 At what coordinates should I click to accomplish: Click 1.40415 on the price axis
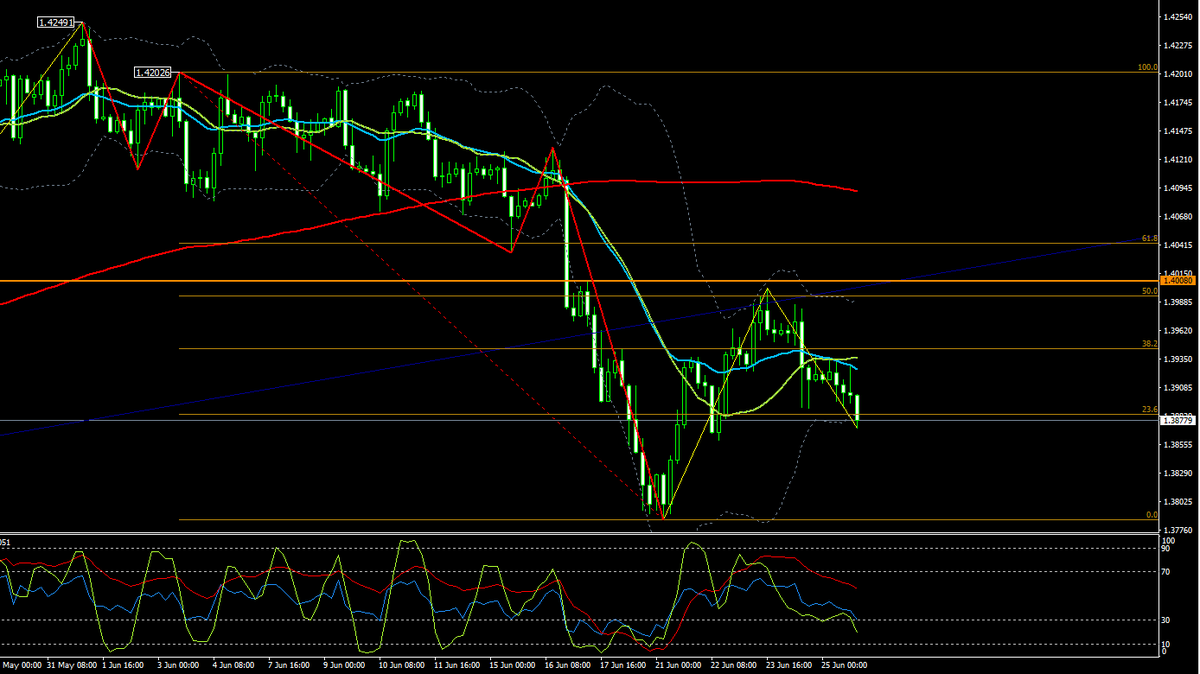pyautogui.click(x=1178, y=245)
